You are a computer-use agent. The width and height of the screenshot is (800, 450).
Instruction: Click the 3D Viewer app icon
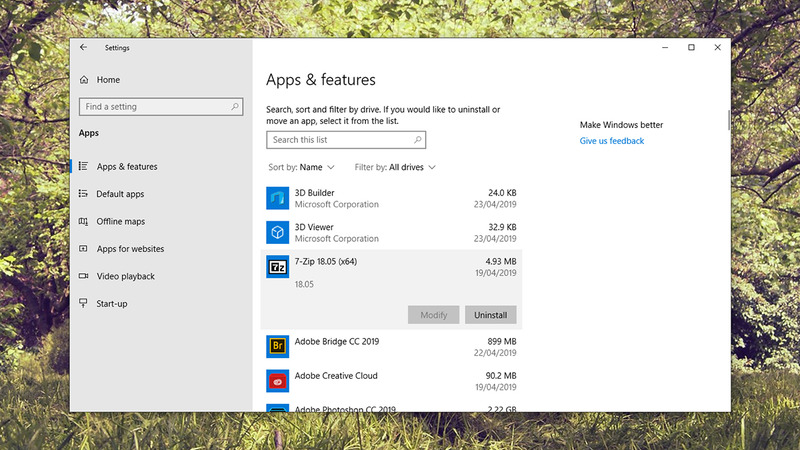click(x=278, y=233)
